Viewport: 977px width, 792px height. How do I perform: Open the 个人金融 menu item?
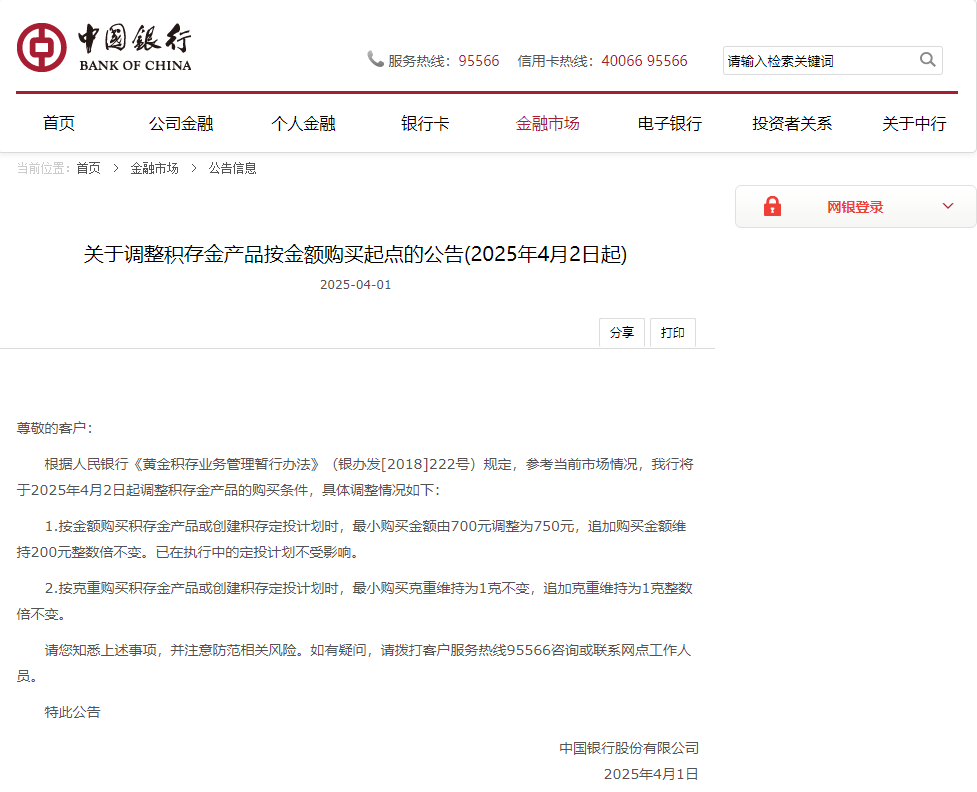click(303, 123)
